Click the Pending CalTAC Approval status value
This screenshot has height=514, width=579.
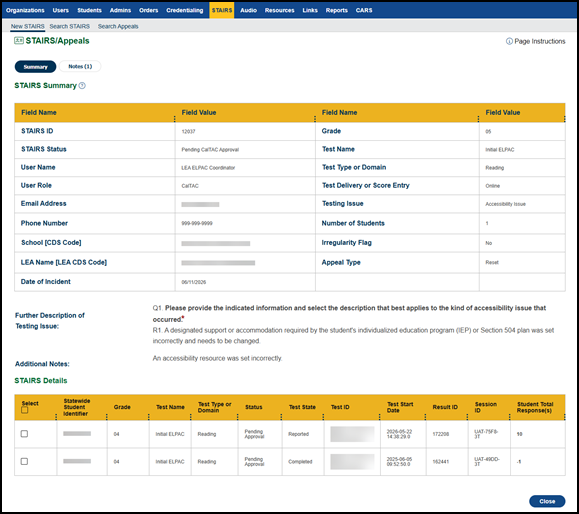210,150
